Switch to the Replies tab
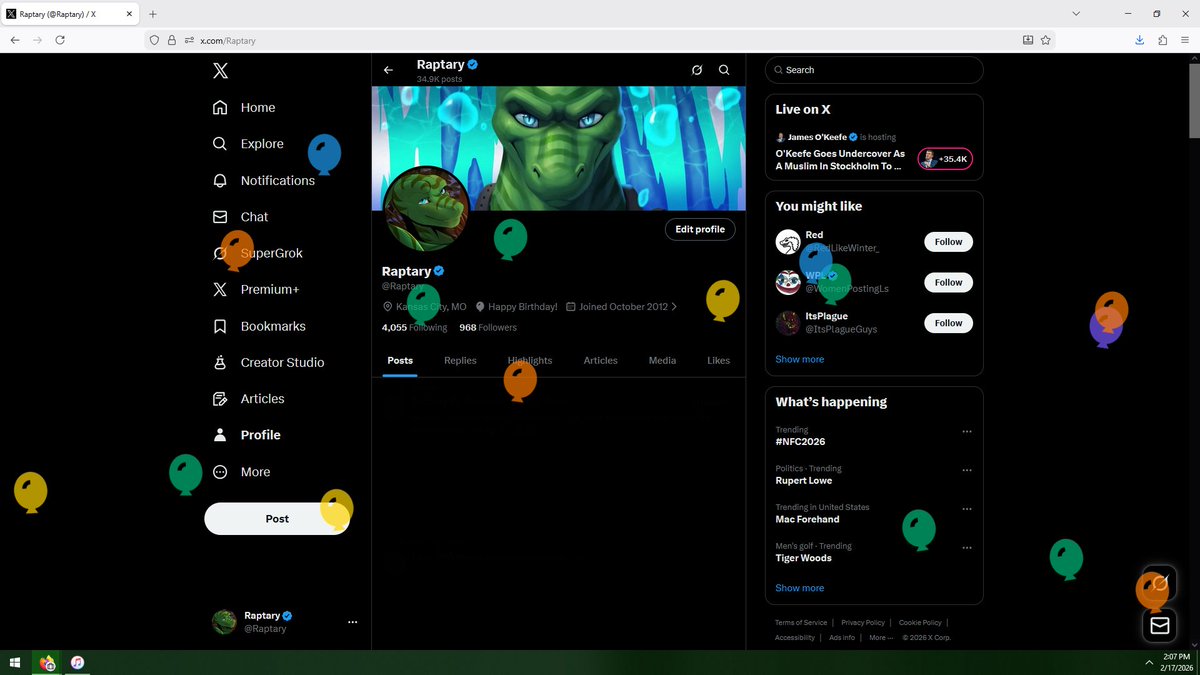Viewport: 1200px width, 675px height. coord(460,360)
